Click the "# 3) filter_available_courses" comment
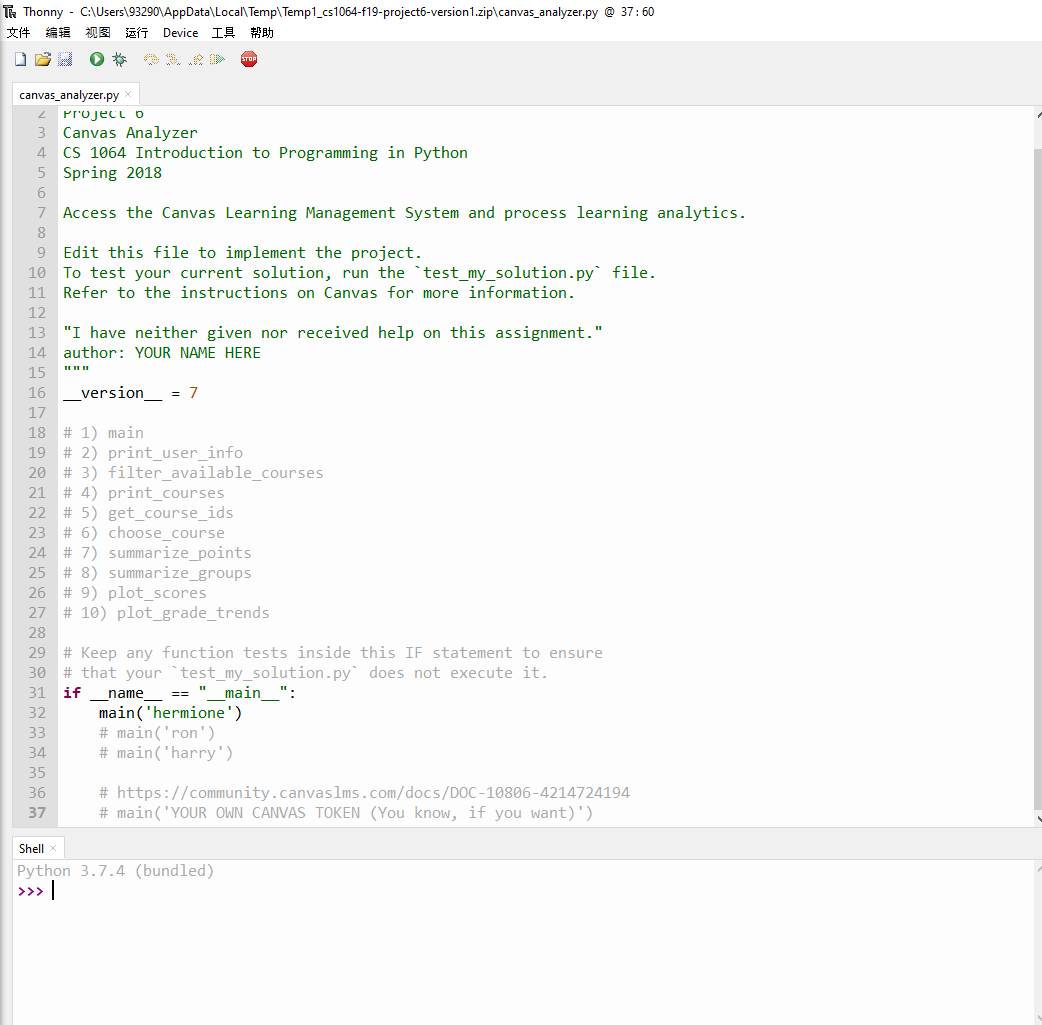 point(193,473)
